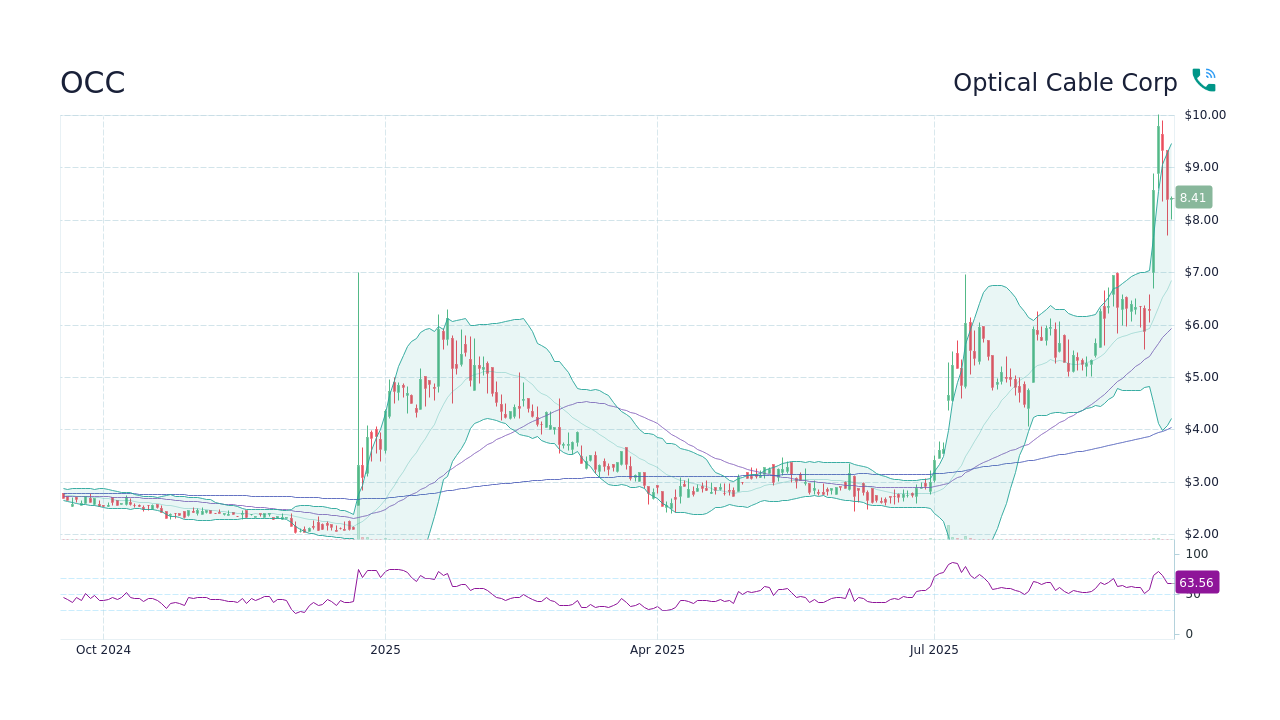Open the Apr 2025 axis label

click(658, 649)
